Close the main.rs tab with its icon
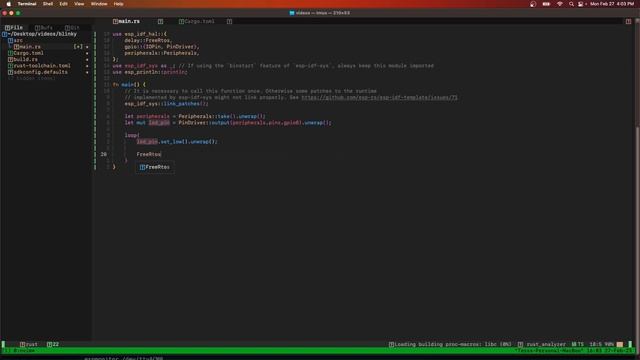This screenshot has width=640, height=360. [x=160, y=21]
